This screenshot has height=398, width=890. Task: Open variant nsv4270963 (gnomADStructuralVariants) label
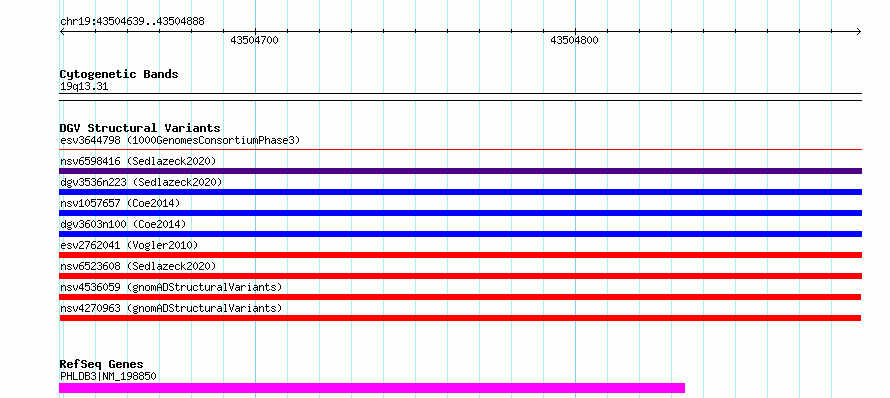click(x=171, y=308)
